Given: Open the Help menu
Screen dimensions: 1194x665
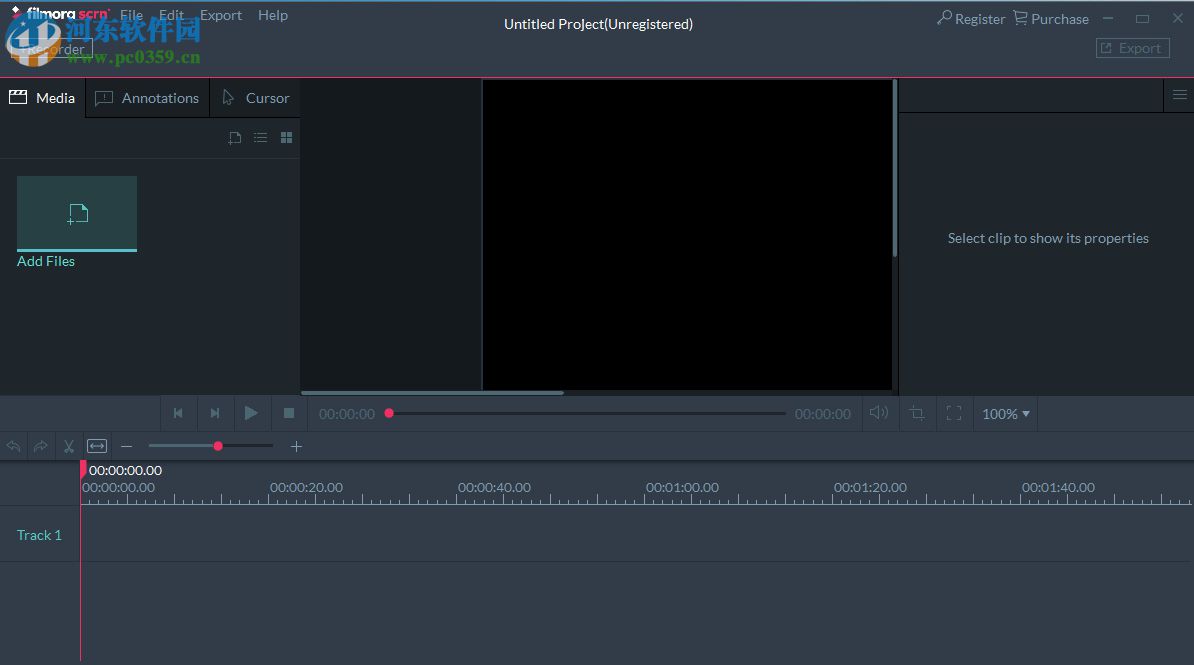Looking at the screenshot, I should [273, 15].
